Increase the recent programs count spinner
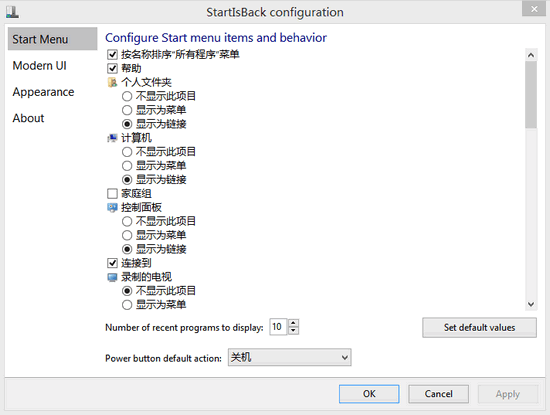 tap(294, 323)
